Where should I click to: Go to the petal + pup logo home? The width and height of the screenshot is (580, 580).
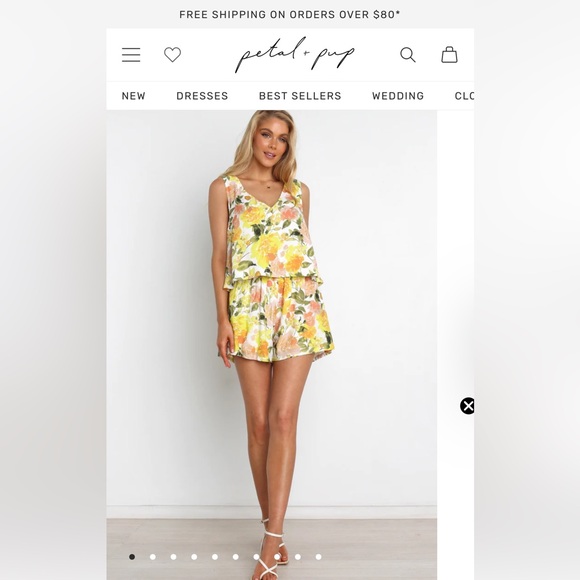click(x=295, y=54)
